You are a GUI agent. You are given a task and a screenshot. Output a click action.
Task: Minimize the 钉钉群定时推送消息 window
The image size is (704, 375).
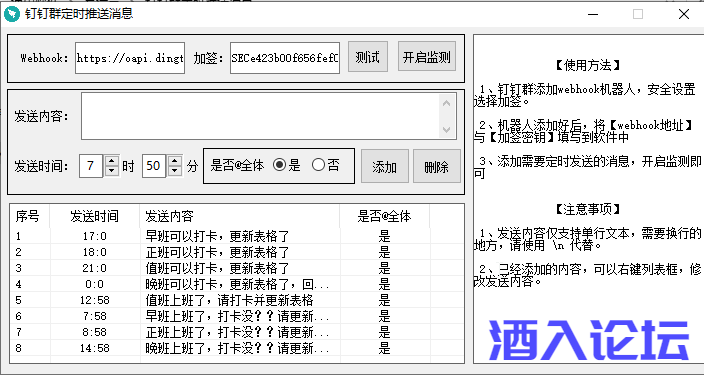[x=593, y=14]
